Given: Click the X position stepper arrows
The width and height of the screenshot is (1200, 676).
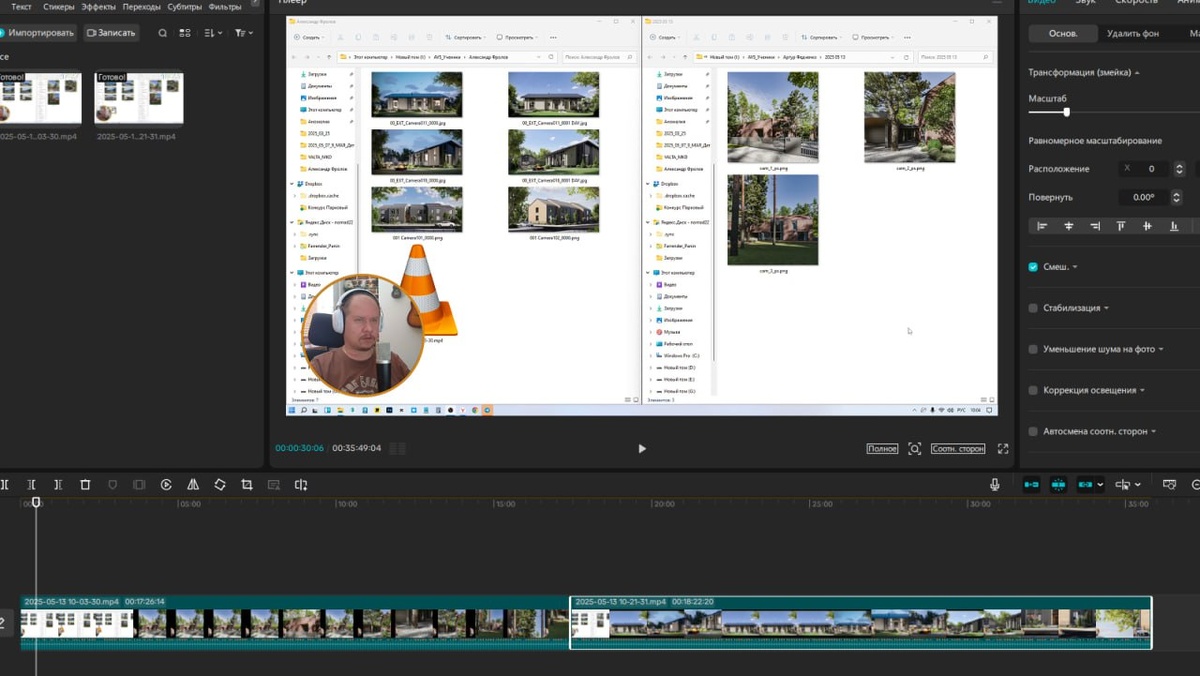Looking at the screenshot, I should coord(1179,169).
